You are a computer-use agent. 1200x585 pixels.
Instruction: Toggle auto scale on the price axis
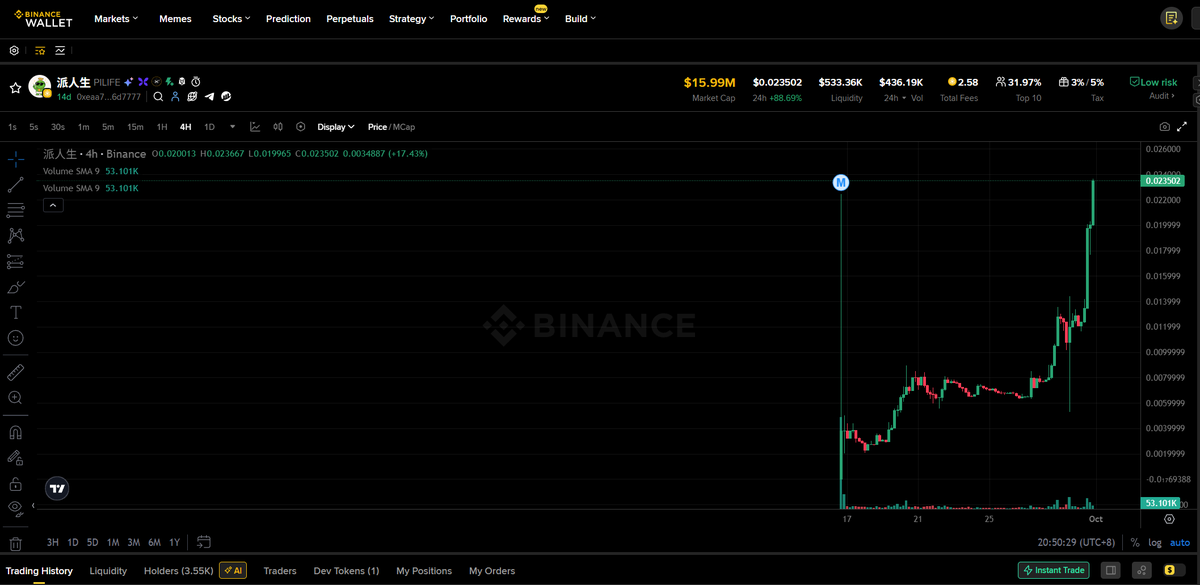pos(1180,542)
